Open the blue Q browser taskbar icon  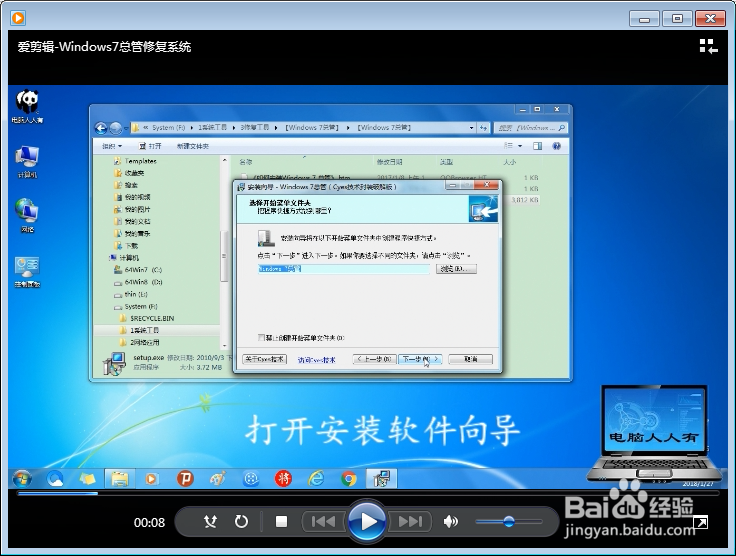pos(55,479)
